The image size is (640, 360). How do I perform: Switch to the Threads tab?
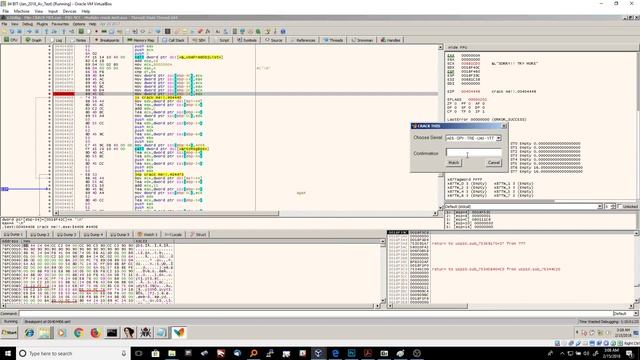(x=333, y=40)
